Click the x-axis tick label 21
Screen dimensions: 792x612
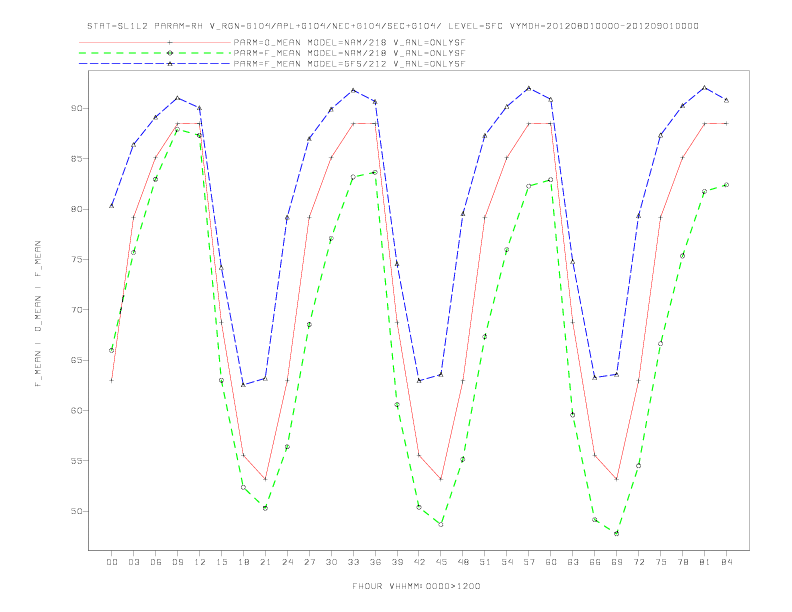click(265, 562)
